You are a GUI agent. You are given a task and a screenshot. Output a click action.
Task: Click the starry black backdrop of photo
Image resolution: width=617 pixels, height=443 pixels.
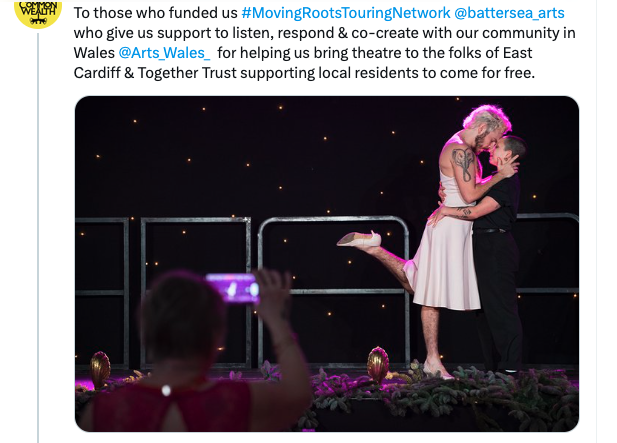pos(275,157)
